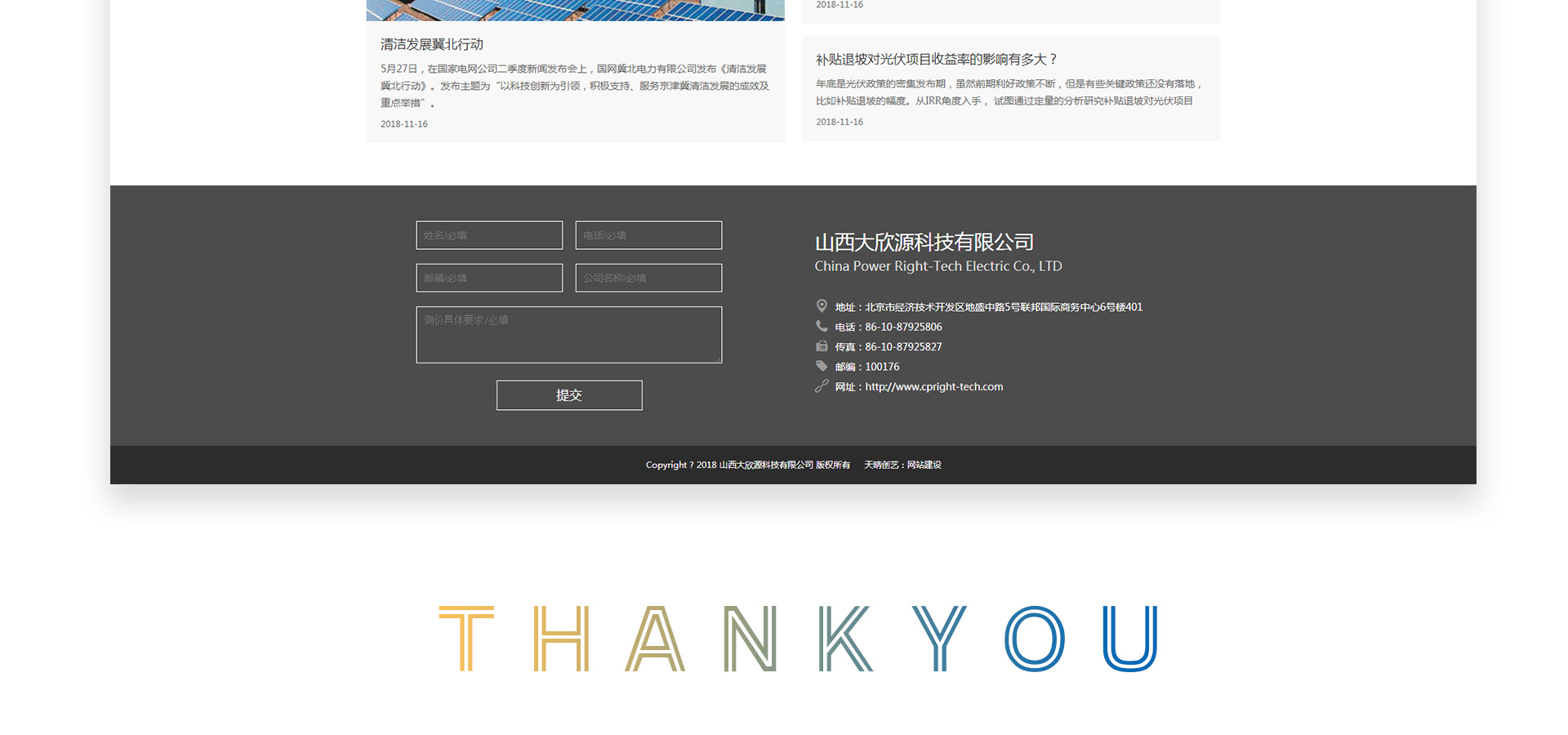Click inside the 询价具体要求/必填 text area
Viewport: 1568px width, 735px height.
coord(568,335)
